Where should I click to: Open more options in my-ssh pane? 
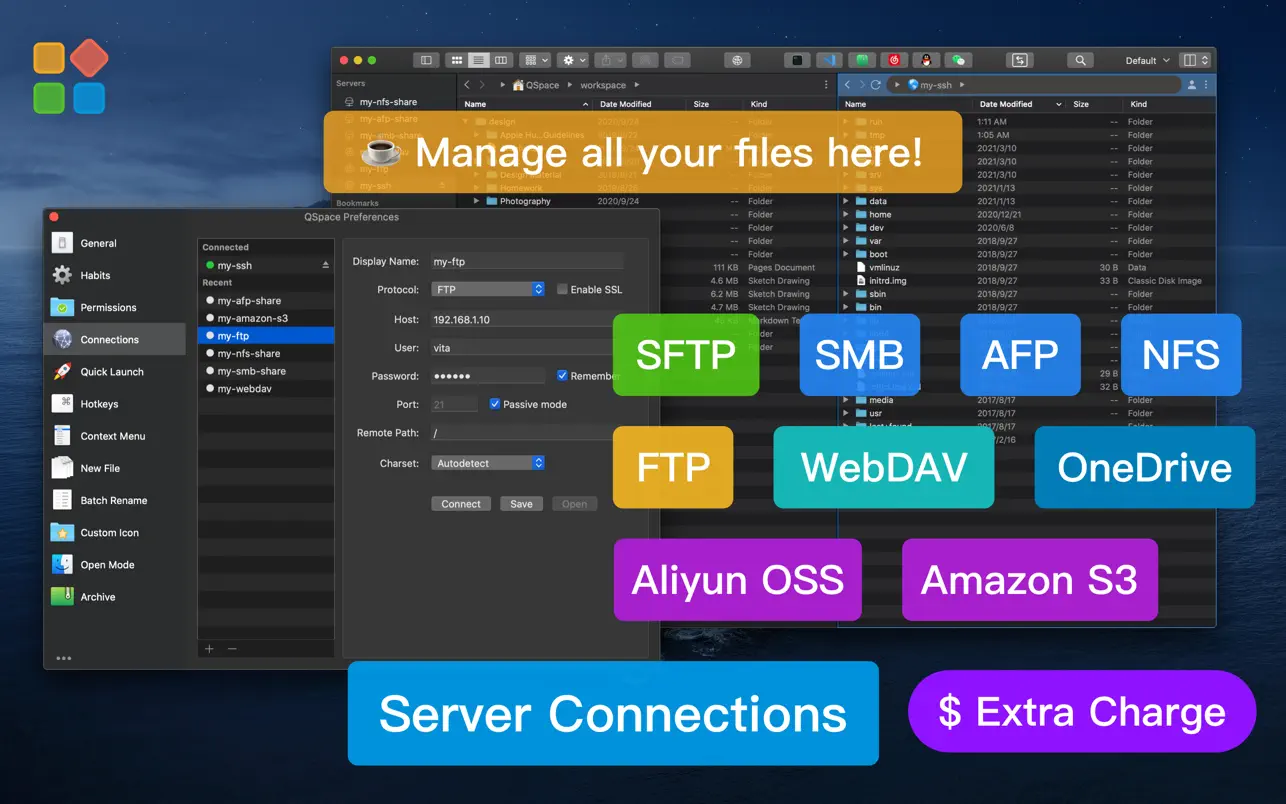coord(1206,85)
